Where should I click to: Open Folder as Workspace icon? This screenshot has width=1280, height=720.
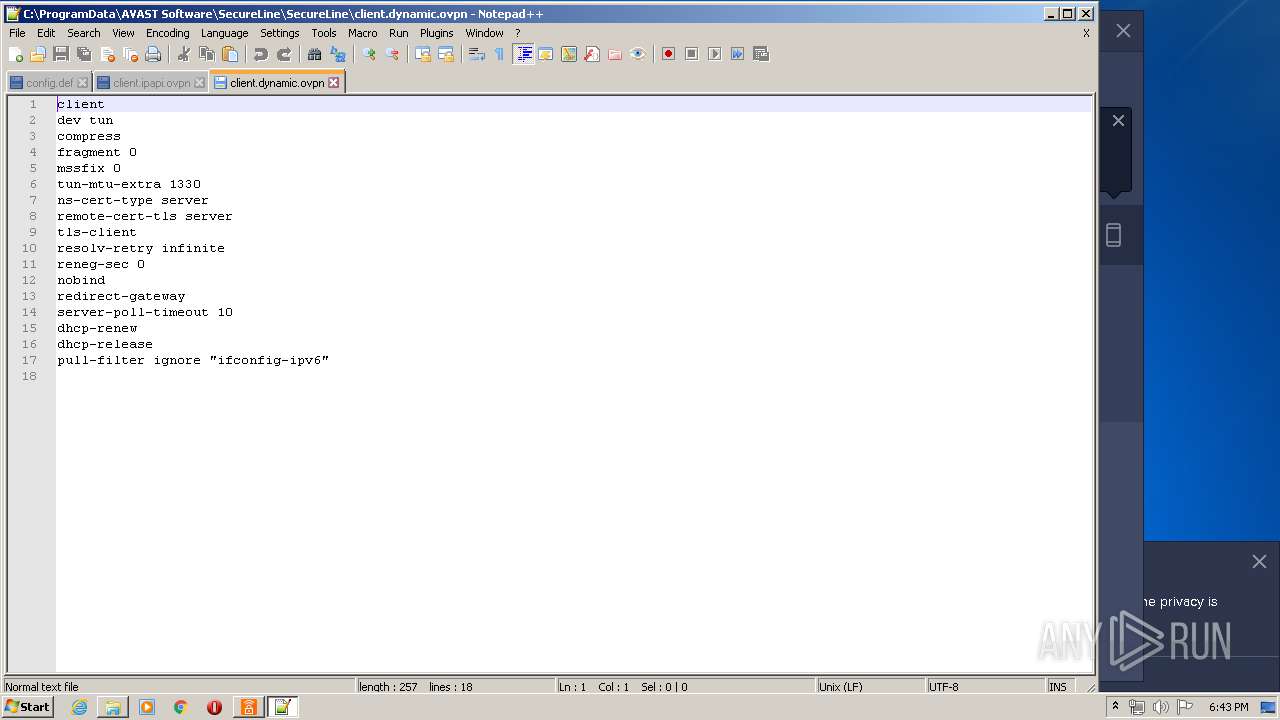pos(615,54)
